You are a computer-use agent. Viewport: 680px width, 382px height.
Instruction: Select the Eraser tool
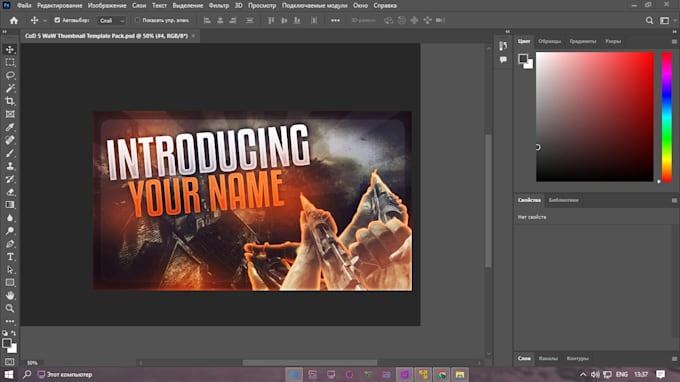(x=10, y=192)
